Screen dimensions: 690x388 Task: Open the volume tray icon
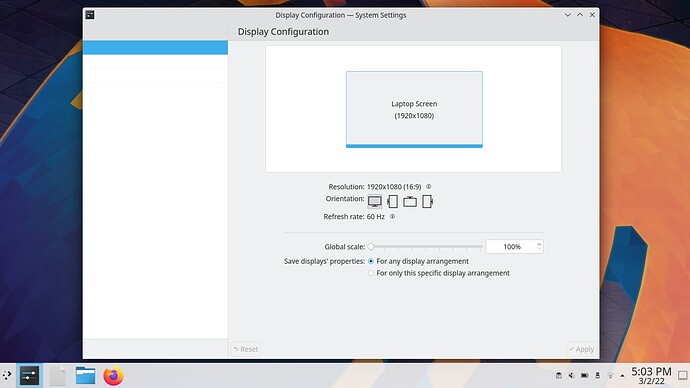[572, 375]
